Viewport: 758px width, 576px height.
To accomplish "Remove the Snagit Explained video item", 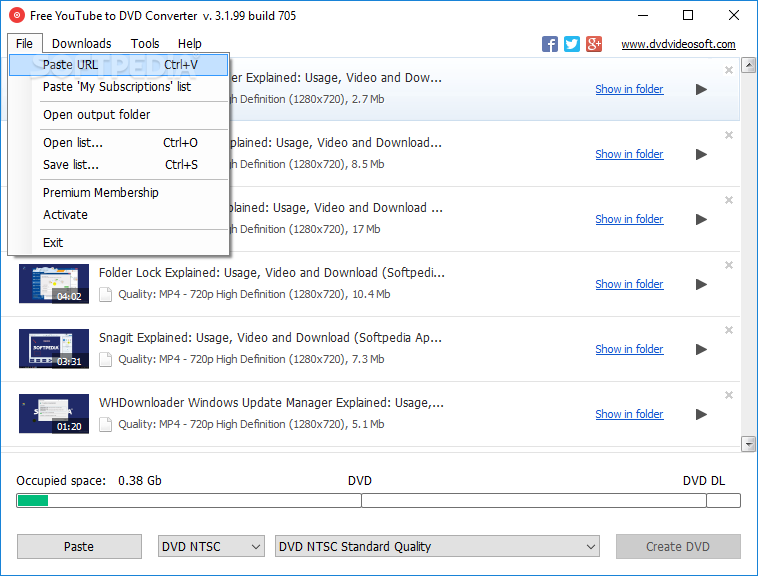I will [729, 330].
